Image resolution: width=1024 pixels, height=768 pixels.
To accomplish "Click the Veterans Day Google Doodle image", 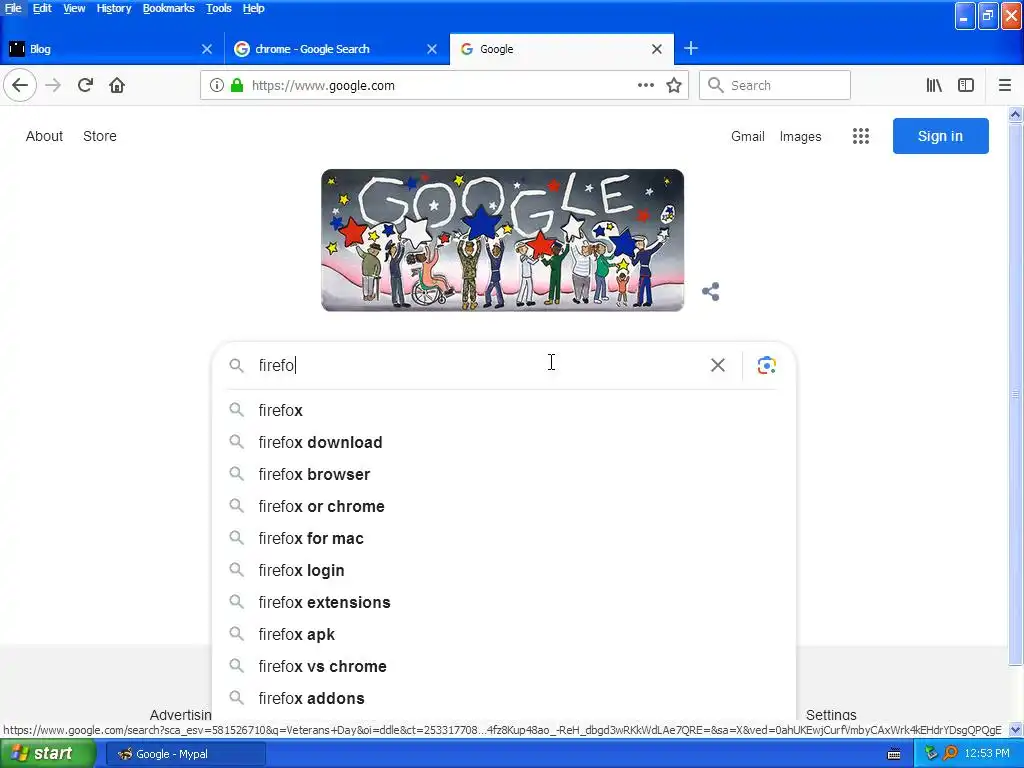I will tap(502, 240).
